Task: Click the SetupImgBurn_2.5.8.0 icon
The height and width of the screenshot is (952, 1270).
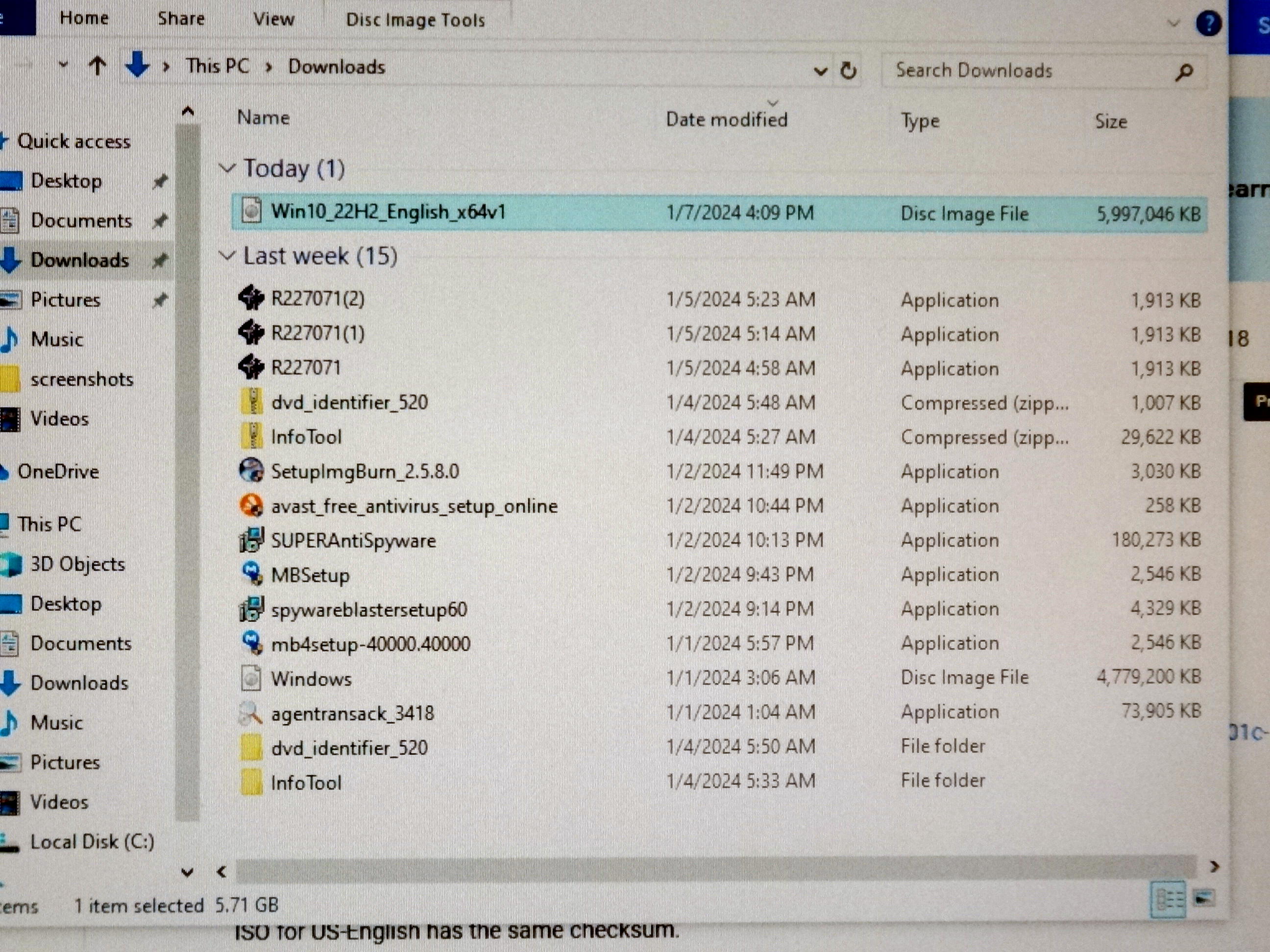Action: (x=251, y=471)
